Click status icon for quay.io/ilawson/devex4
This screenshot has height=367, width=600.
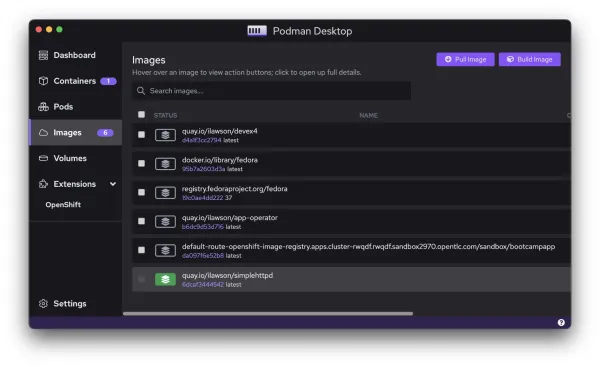(x=165, y=135)
